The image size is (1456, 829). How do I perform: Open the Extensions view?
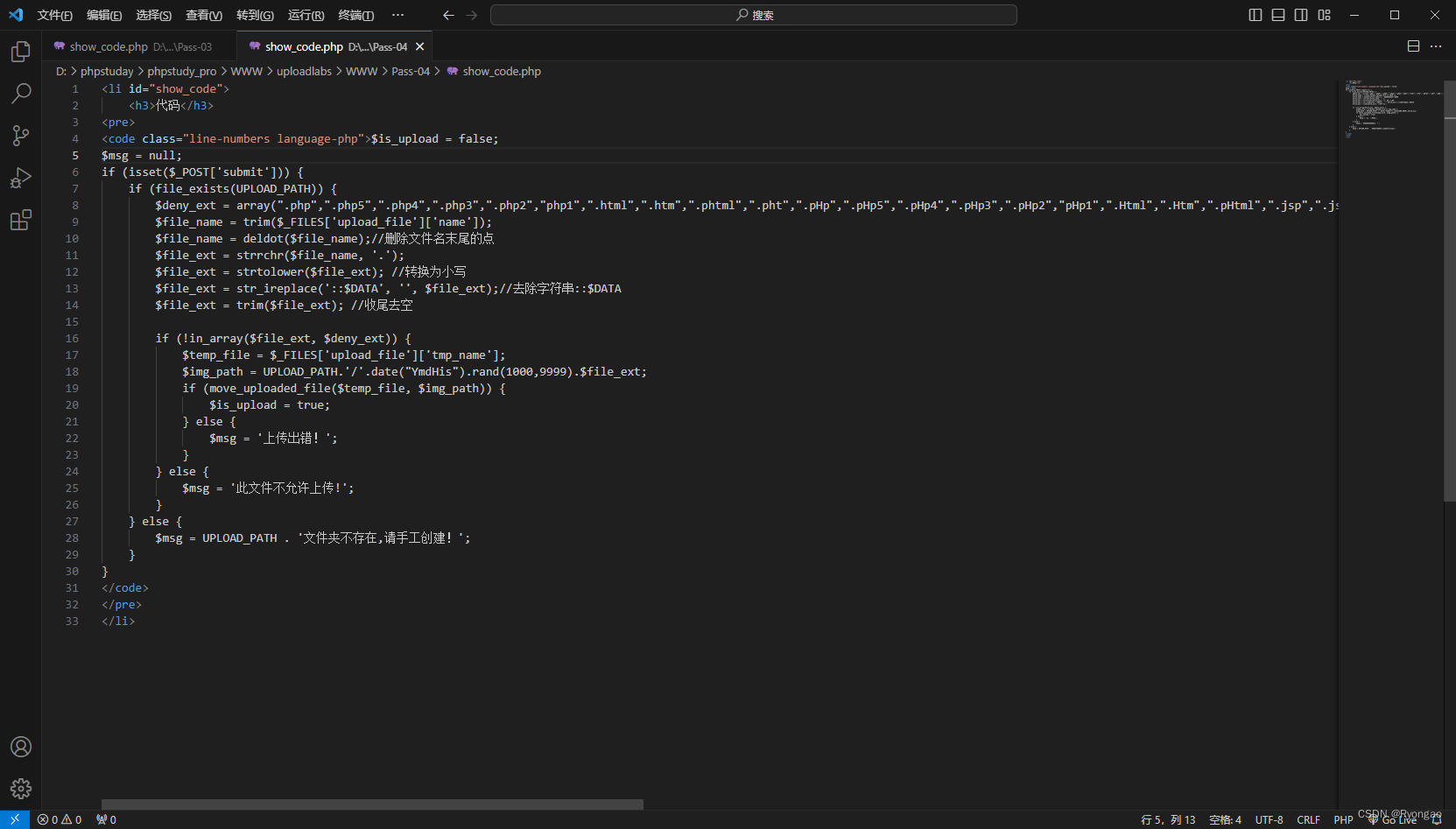pyautogui.click(x=21, y=220)
